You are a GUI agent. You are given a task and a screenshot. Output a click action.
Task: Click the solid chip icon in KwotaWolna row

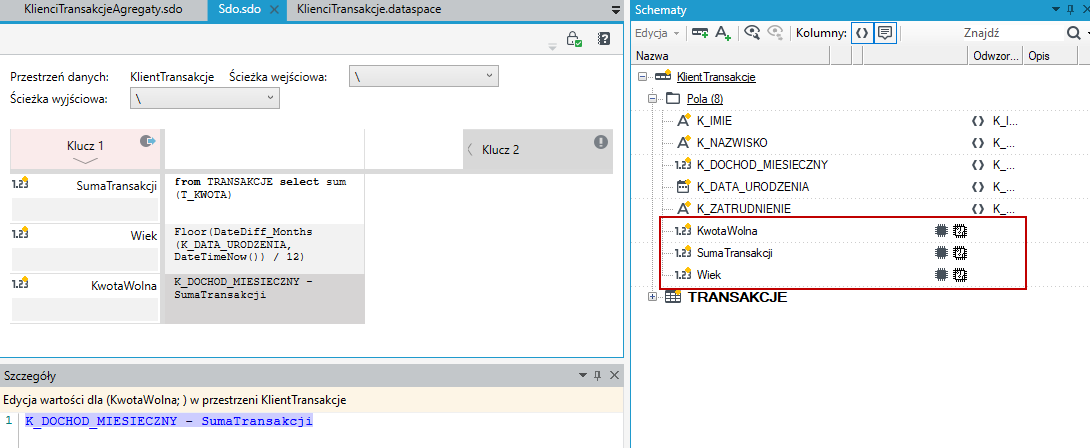[941, 231]
